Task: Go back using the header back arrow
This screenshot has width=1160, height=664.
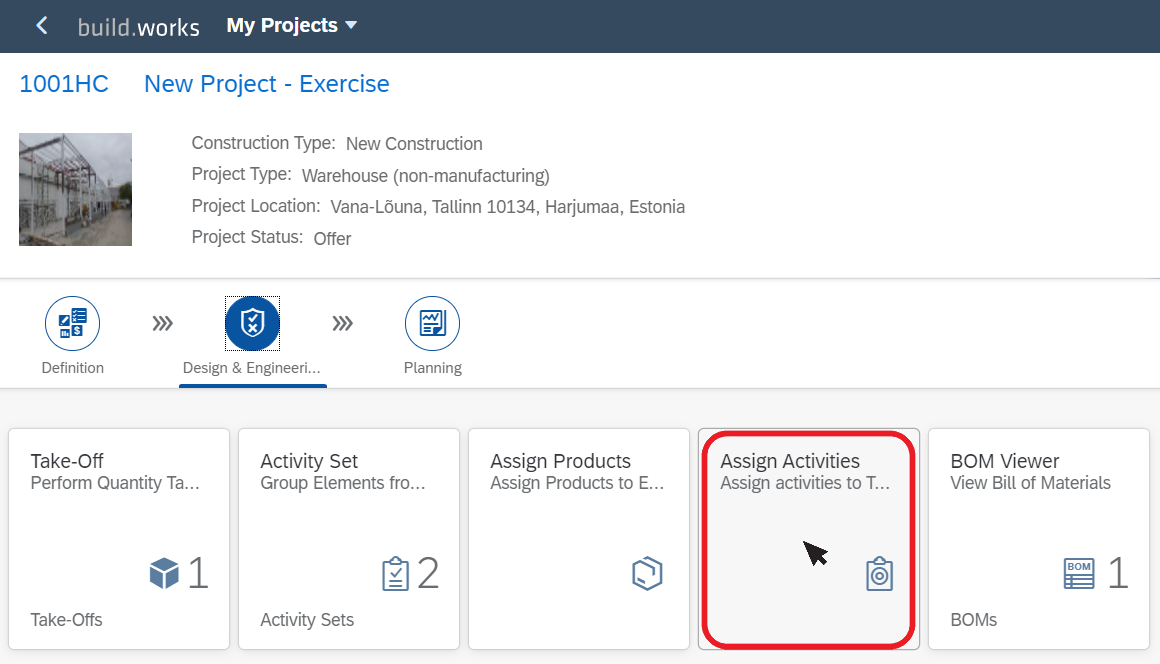Action: tap(42, 26)
